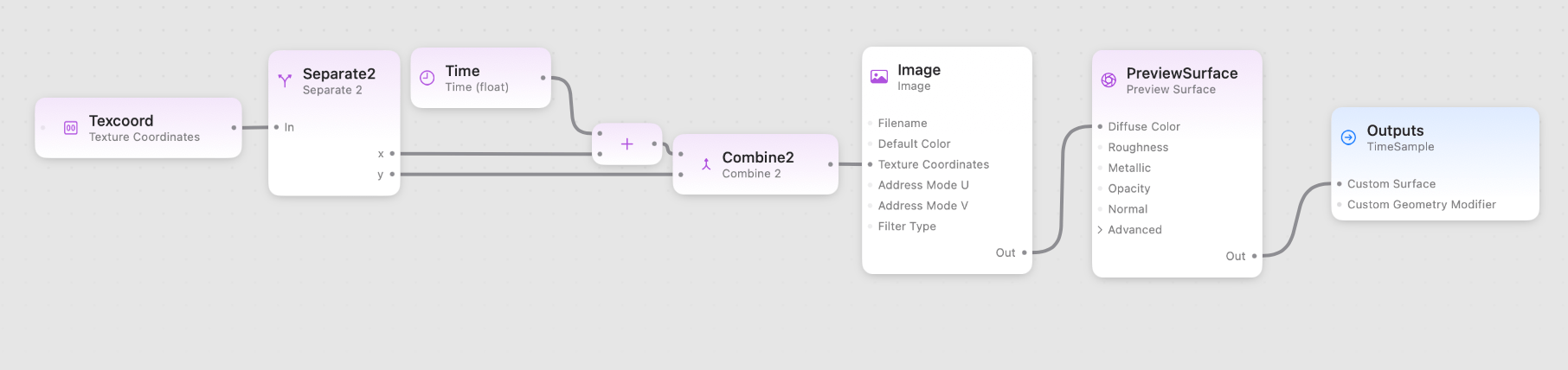The width and height of the screenshot is (1568, 370).
Task: Click the plus icon on Add node
Action: 627,144
